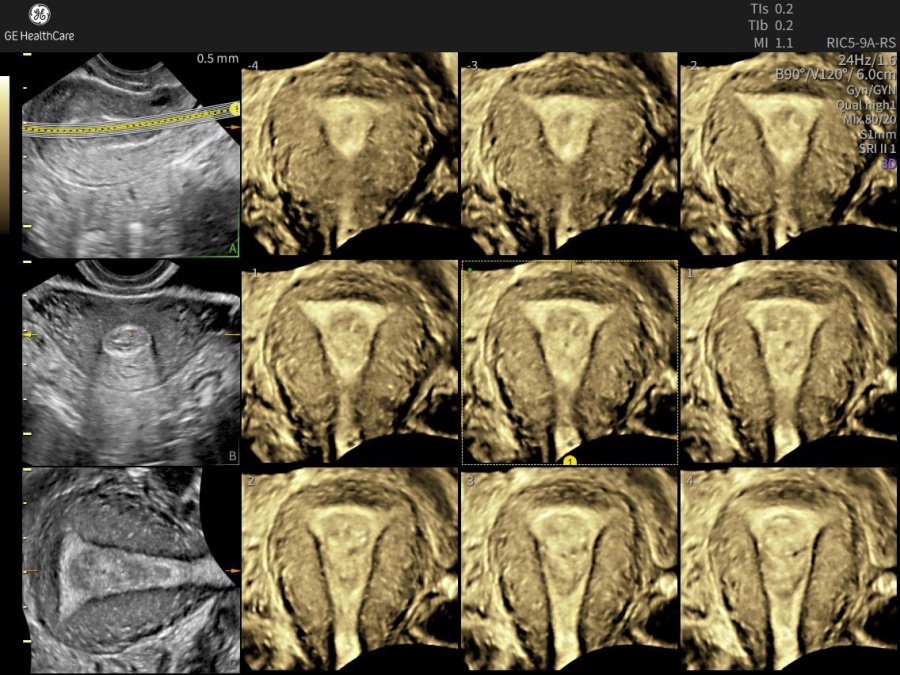Select the slice 4 thumbnail

click(789, 570)
